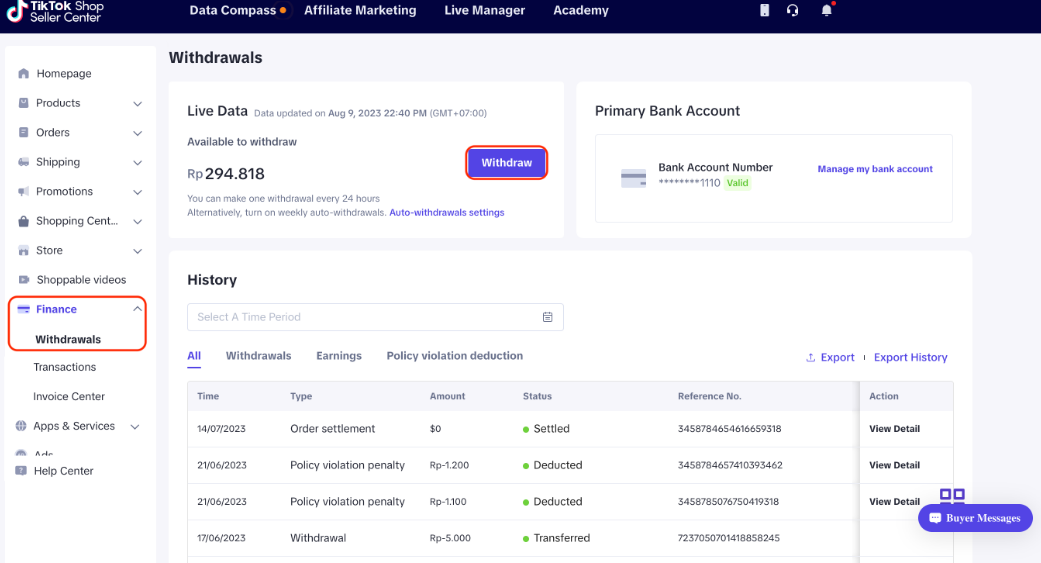The image size is (1041, 563).
Task: Expand the Orders sidebar section
Action: point(138,133)
